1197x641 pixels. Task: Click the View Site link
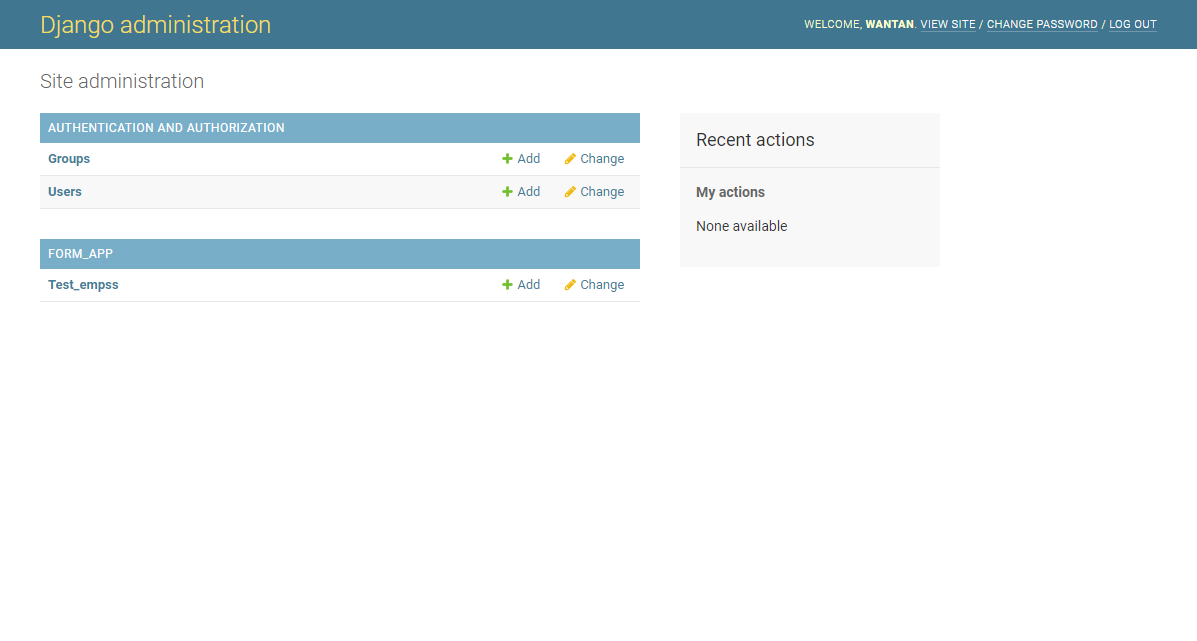coord(947,24)
